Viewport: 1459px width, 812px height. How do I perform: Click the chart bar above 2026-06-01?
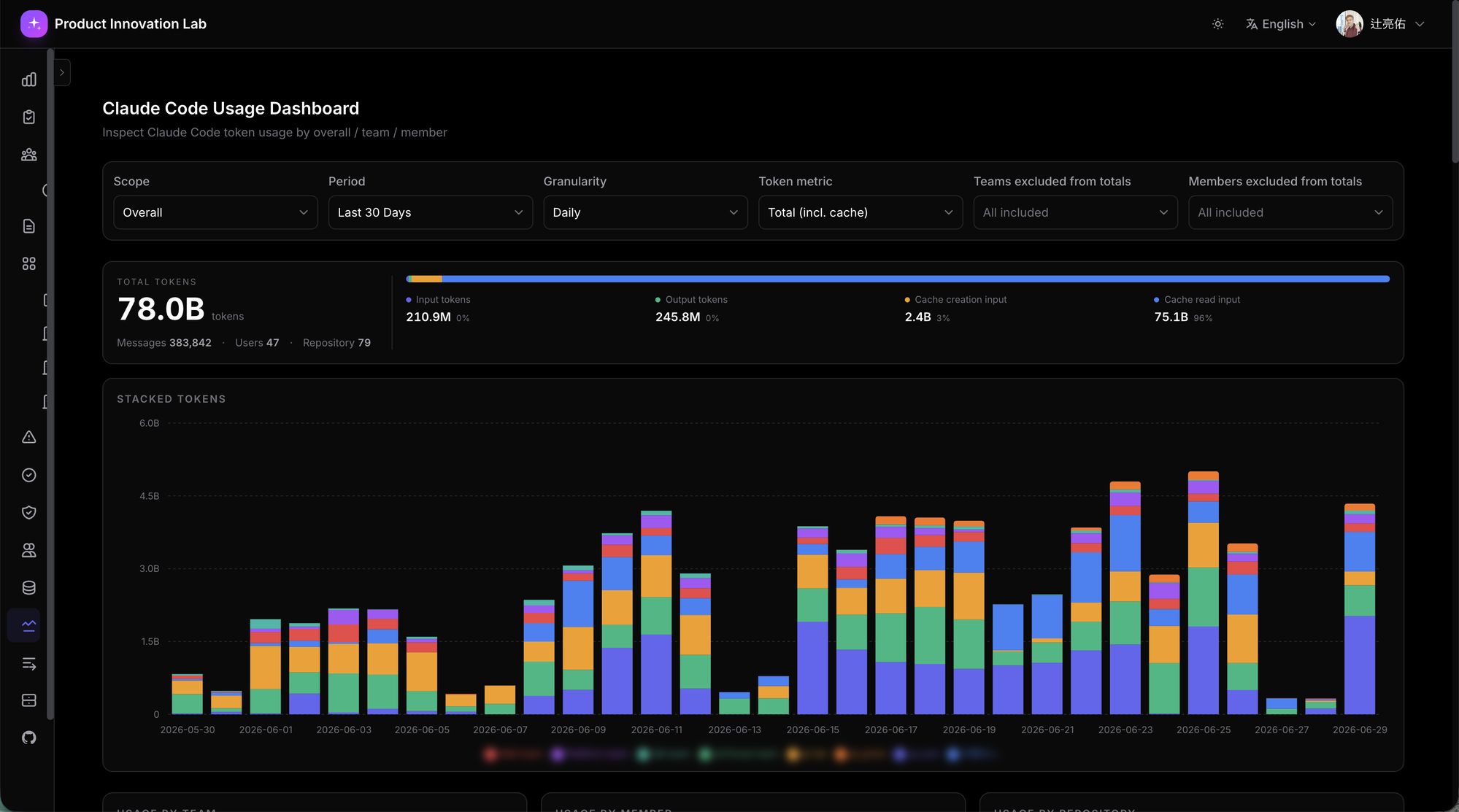(266, 667)
